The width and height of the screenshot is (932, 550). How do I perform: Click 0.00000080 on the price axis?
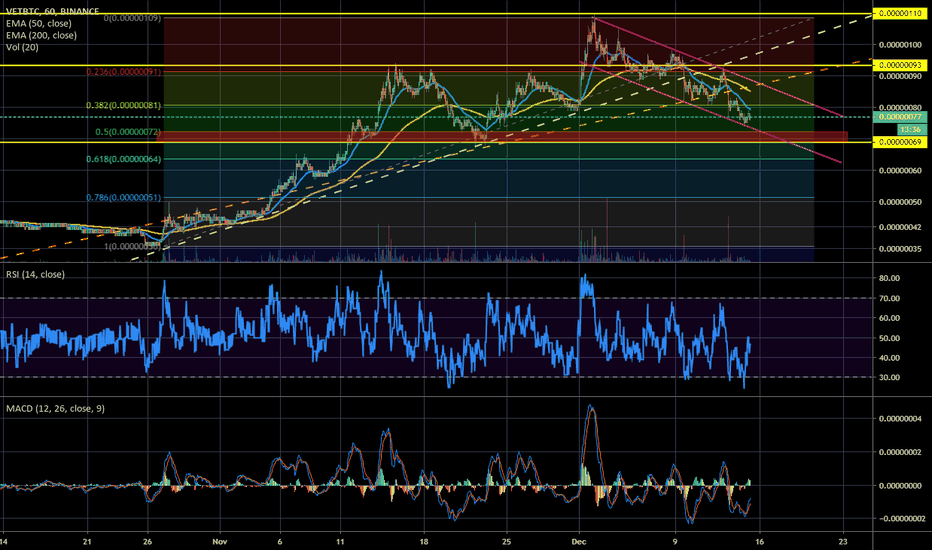[x=900, y=108]
